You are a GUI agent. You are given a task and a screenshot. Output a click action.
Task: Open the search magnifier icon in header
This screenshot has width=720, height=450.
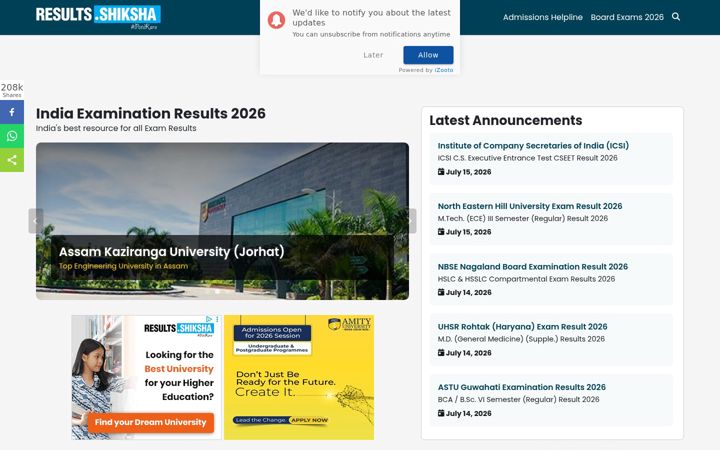point(676,17)
